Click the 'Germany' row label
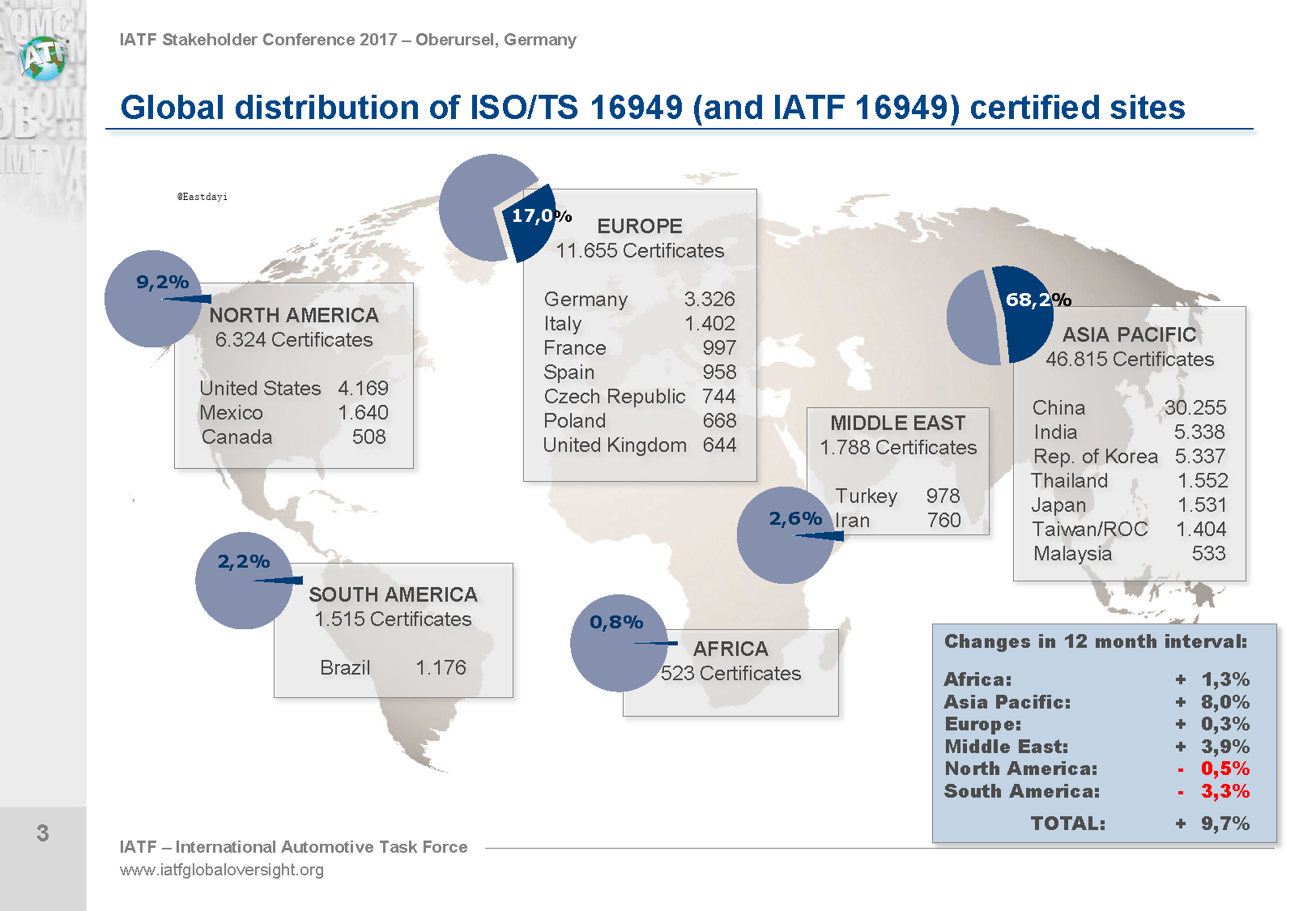 [x=586, y=299]
